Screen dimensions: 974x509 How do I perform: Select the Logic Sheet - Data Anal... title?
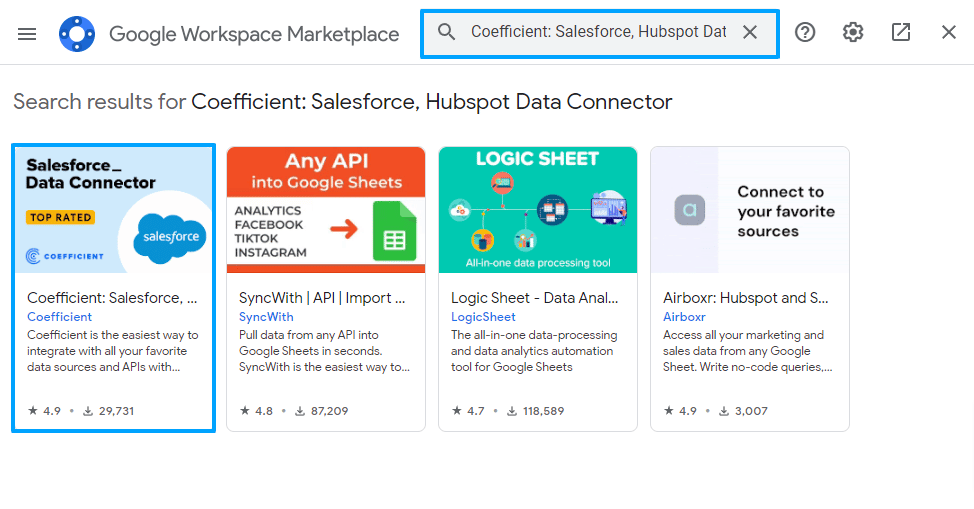tap(534, 298)
